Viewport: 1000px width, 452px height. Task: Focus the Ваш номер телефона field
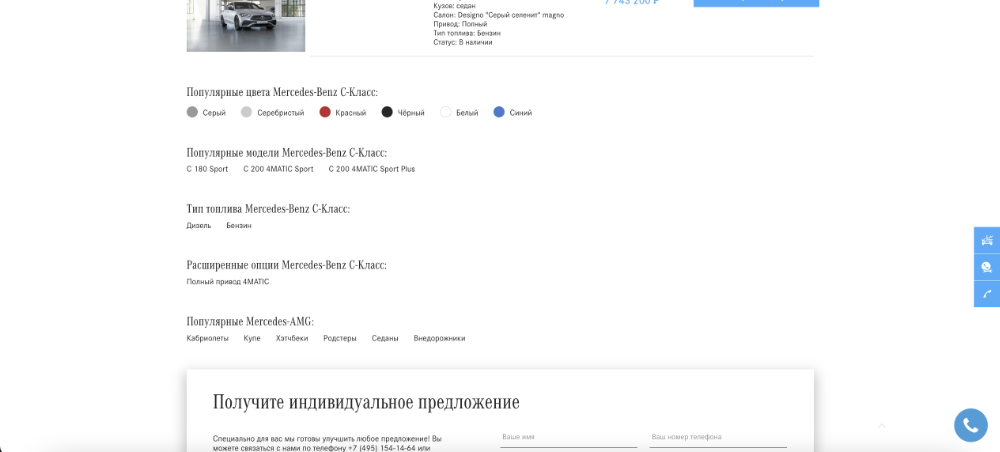pos(718,437)
